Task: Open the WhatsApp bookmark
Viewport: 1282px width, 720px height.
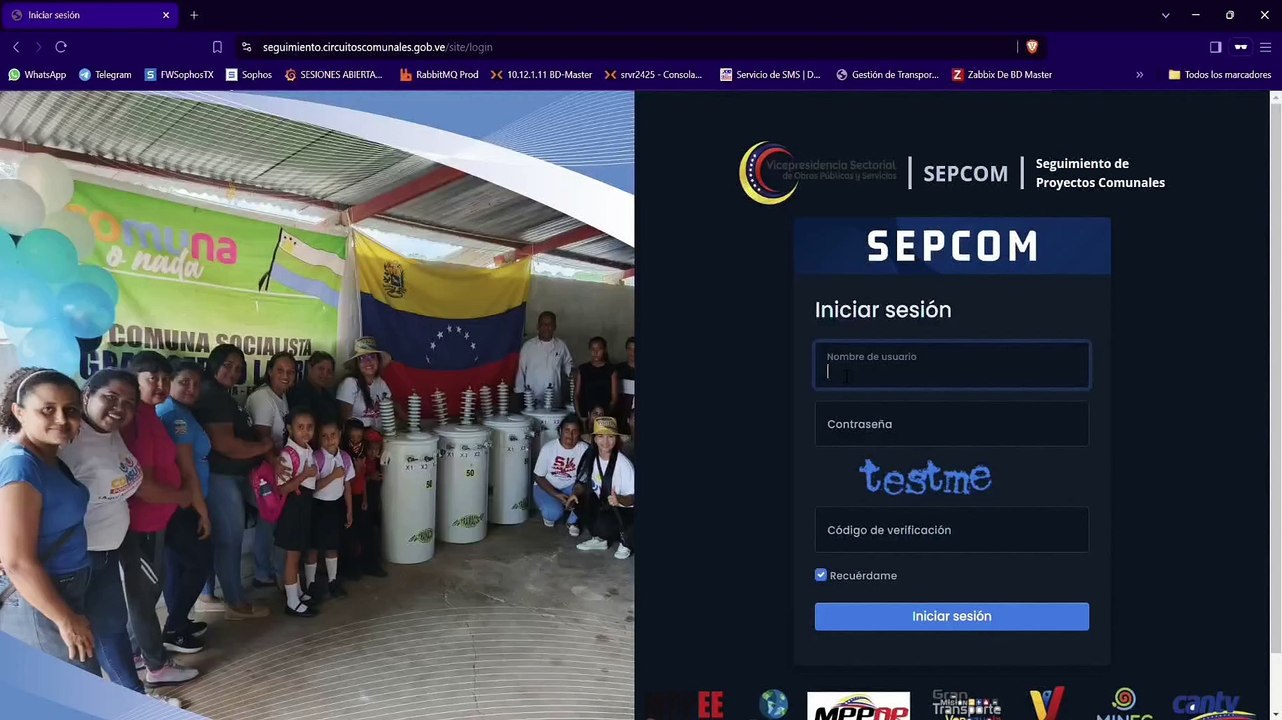Action: click(x=37, y=75)
